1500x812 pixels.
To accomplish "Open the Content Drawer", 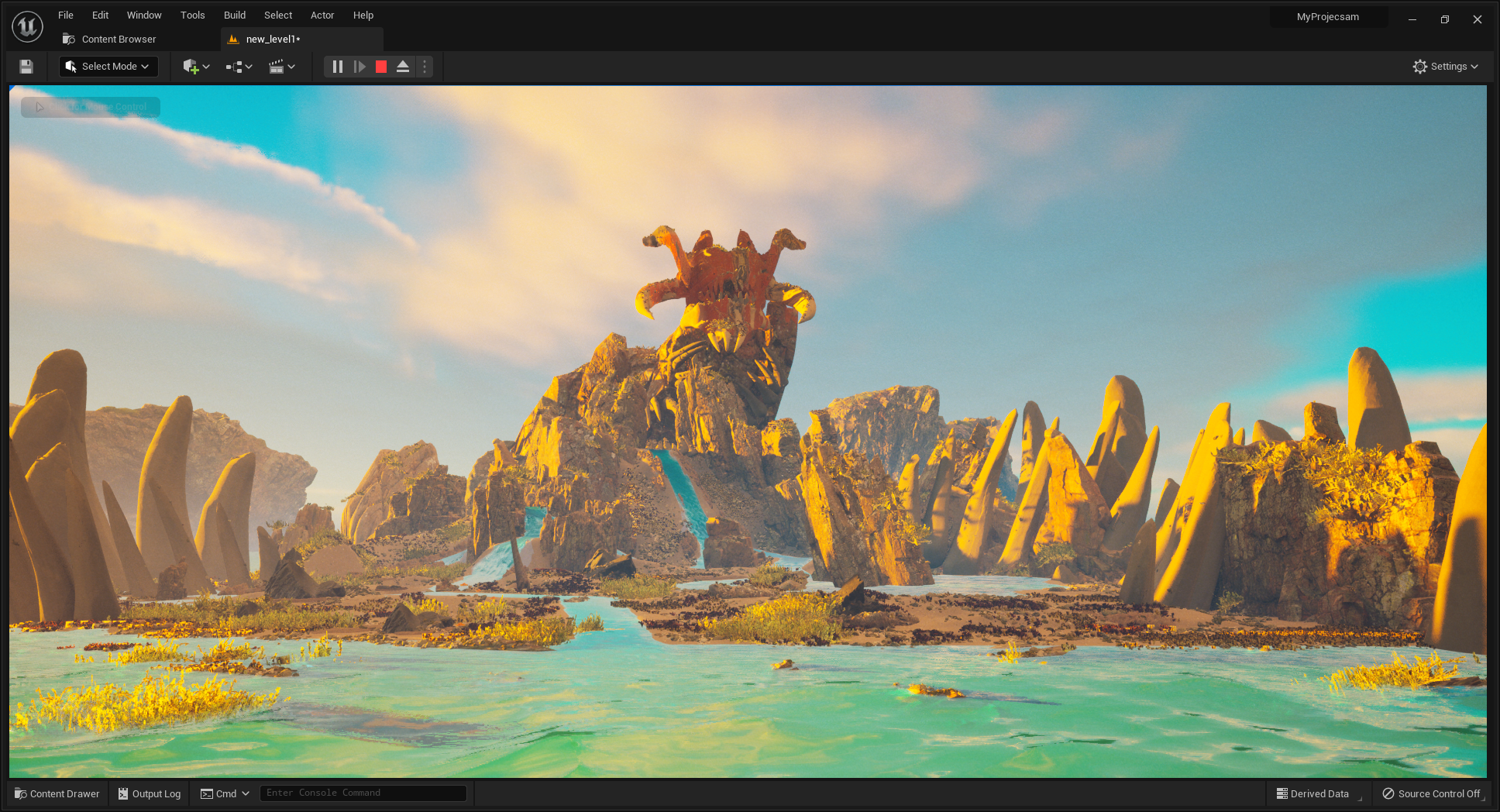I will coord(57,793).
